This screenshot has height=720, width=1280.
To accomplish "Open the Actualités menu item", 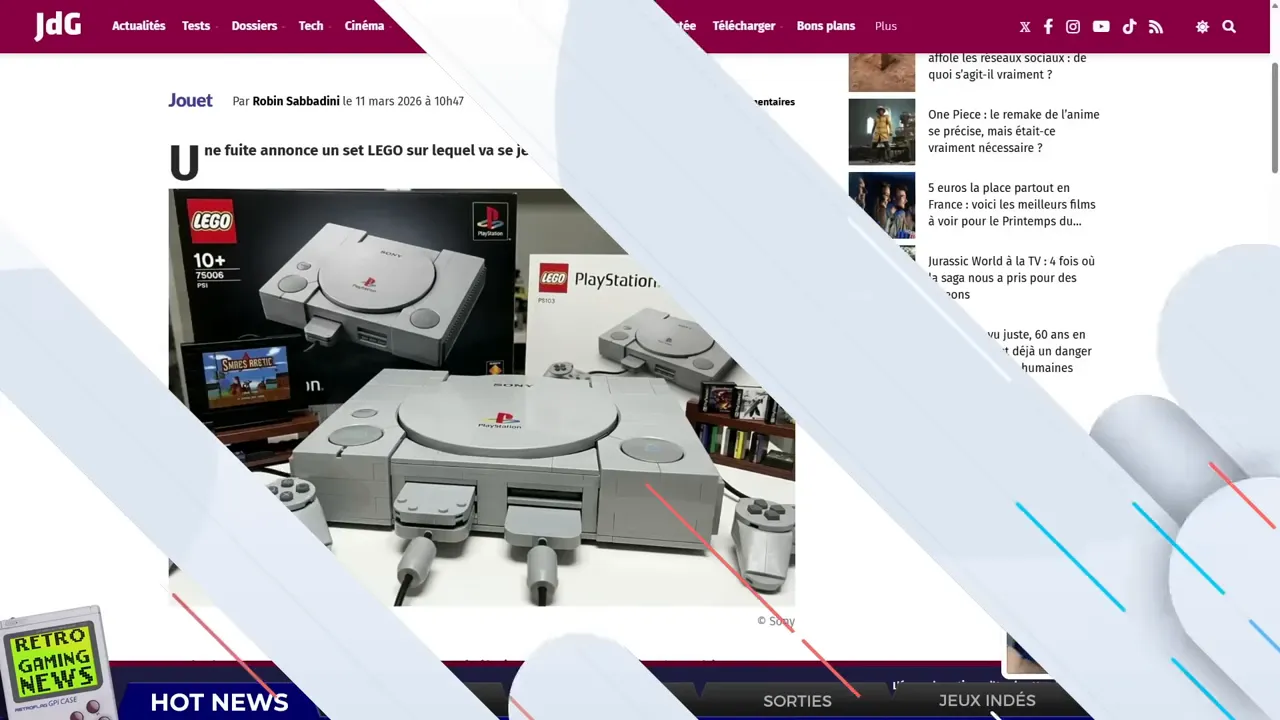I will 138,26.
